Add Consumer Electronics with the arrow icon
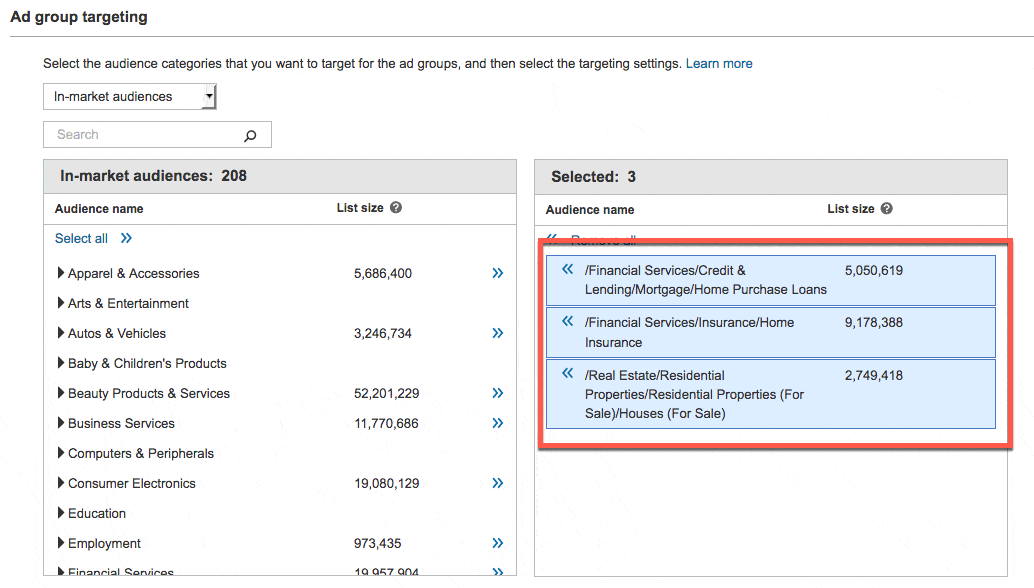Image resolution: width=1034 pixels, height=588 pixels. [x=497, y=483]
